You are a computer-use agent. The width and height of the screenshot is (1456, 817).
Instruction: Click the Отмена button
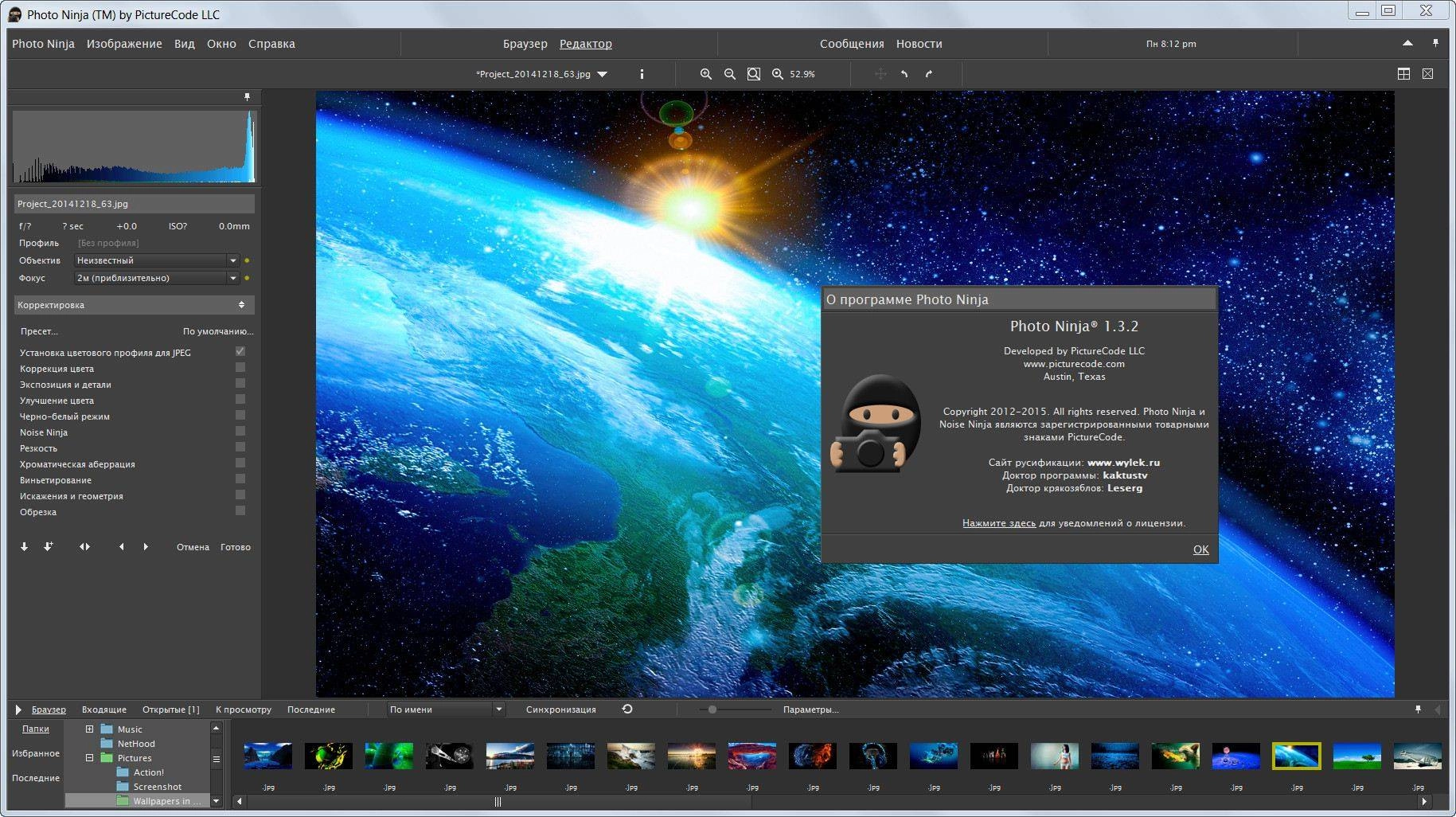(x=193, y=547)
